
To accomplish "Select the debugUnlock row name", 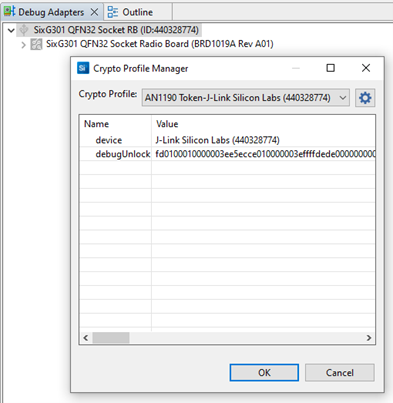I will (x=123, y=154).
